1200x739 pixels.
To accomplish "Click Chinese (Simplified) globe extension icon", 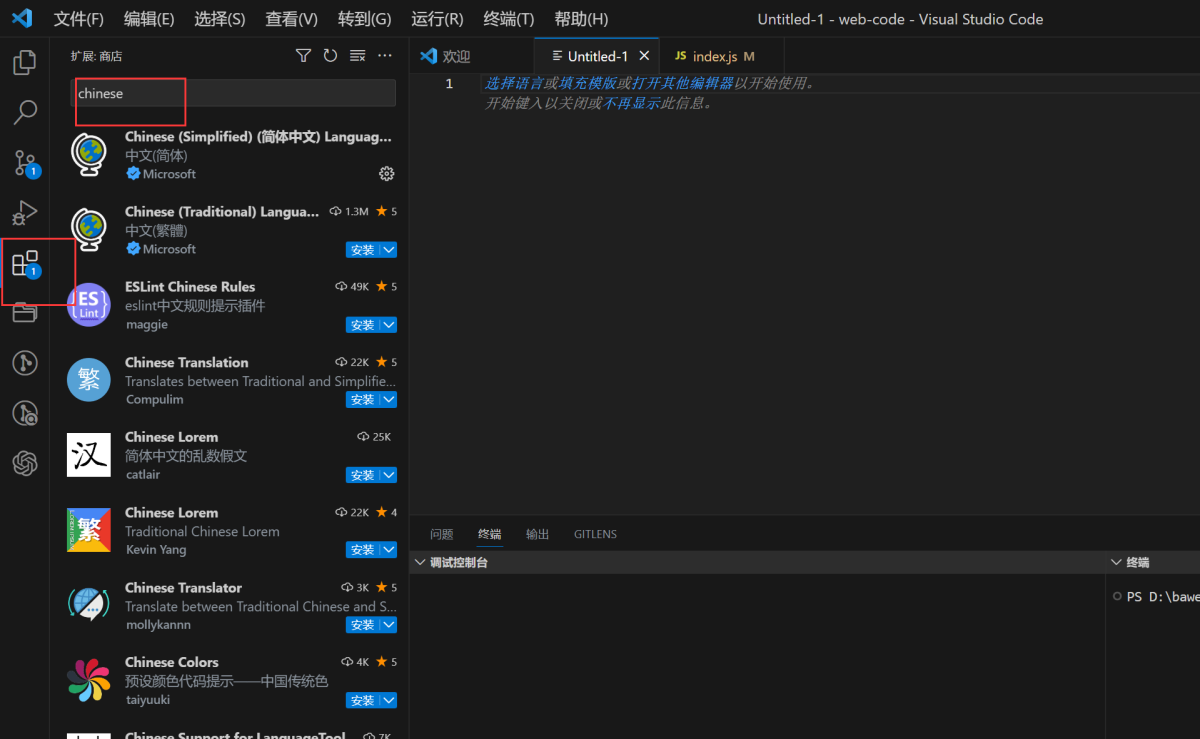I will coord(89,155).
